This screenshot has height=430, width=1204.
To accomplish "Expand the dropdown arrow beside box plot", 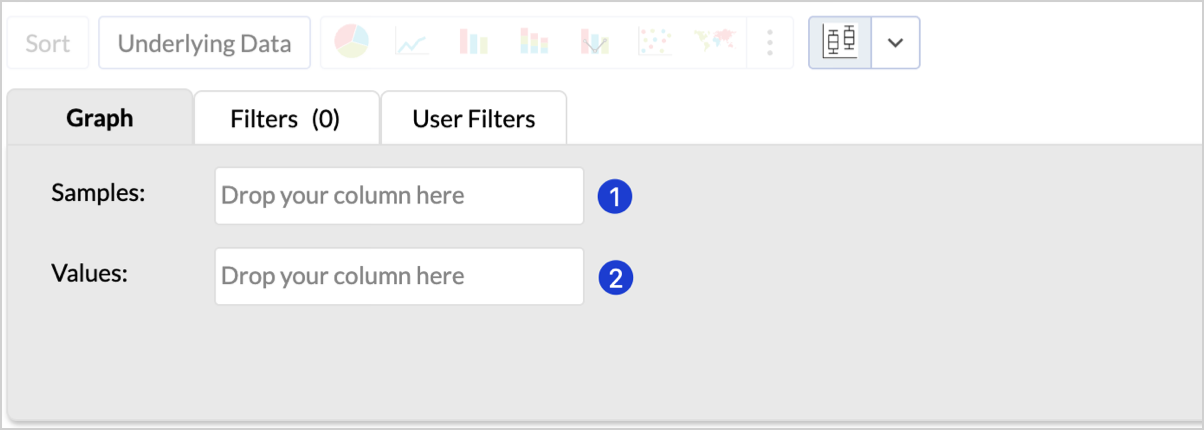I will 896,43.
